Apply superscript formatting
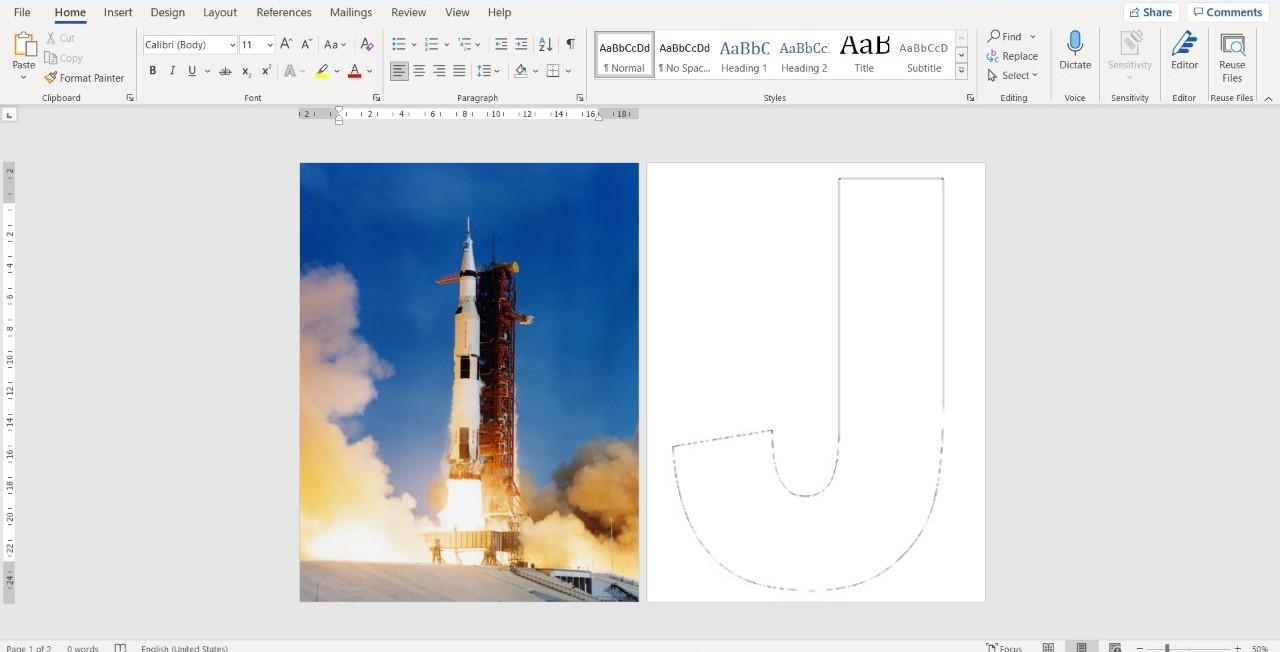The height and width of the screenshot is (652, 1280). [266, 71]
